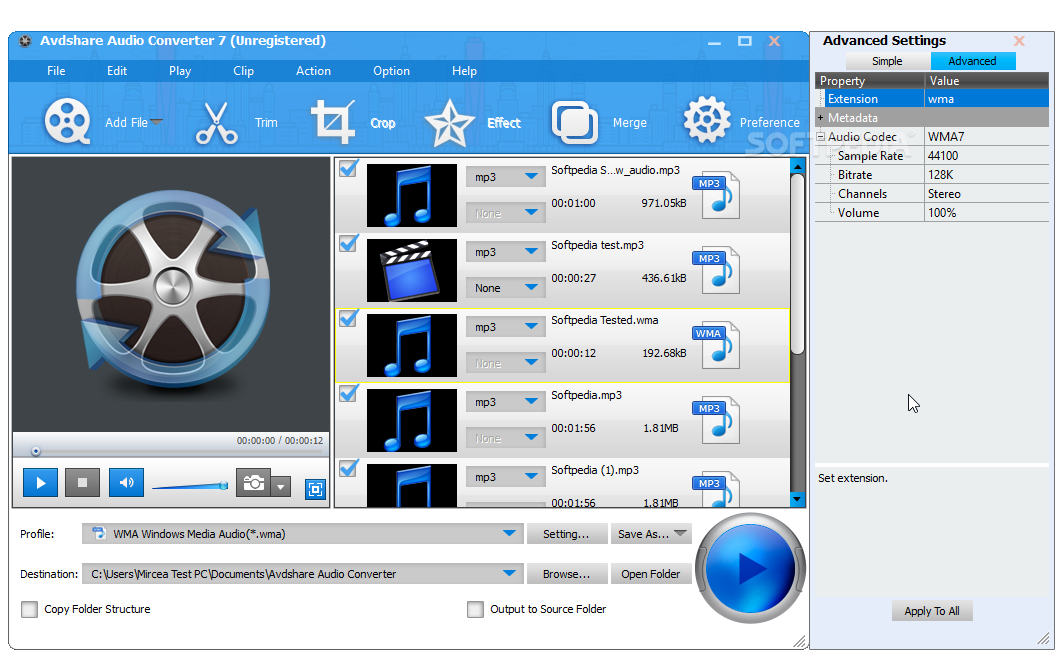Viewport: 1063px width, 658px height.
Task: Open the mp3 format dropdown for Softpedia Tested.wma
Action: tap(506, 327)
